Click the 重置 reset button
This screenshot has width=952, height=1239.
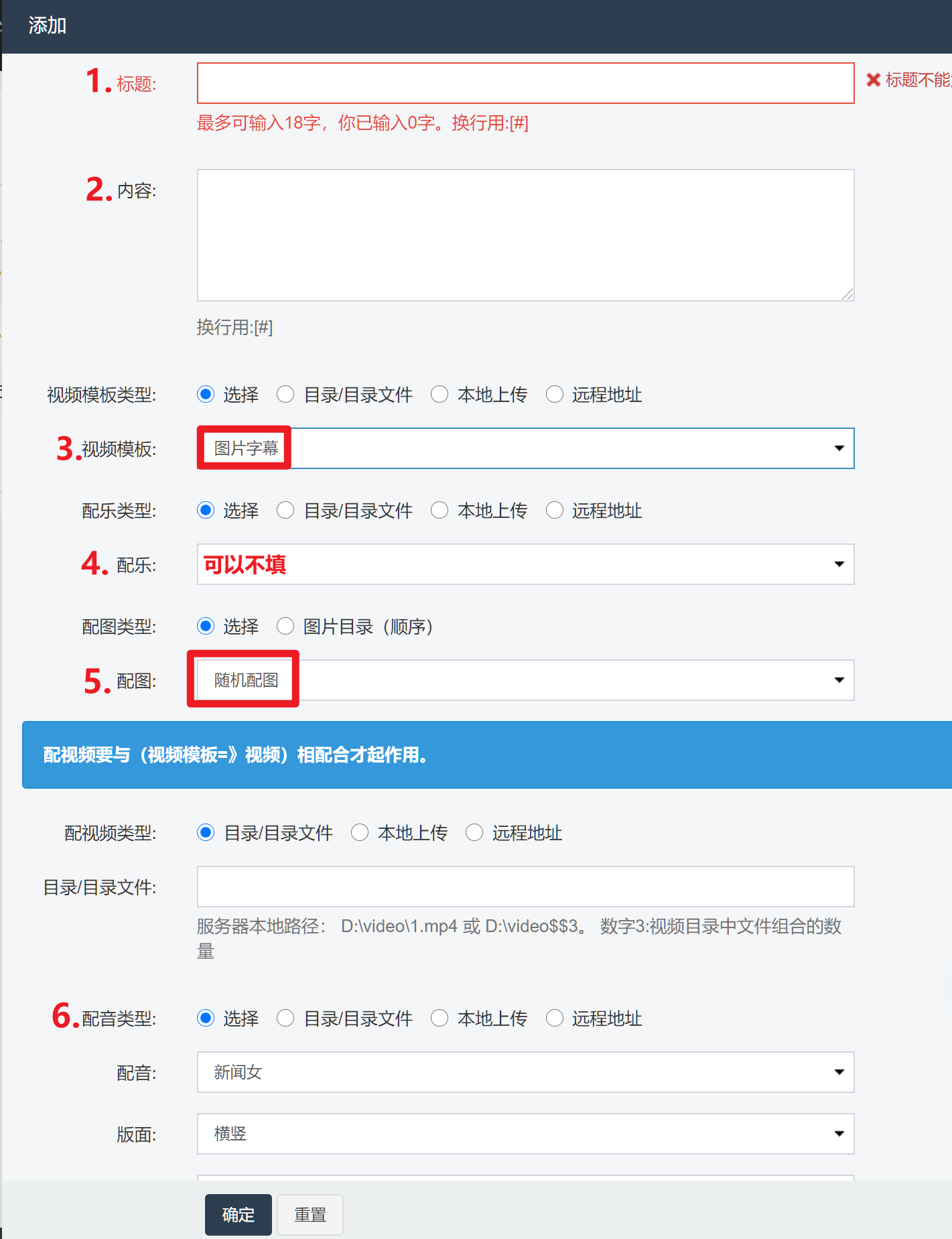(x=310, y=1215)
